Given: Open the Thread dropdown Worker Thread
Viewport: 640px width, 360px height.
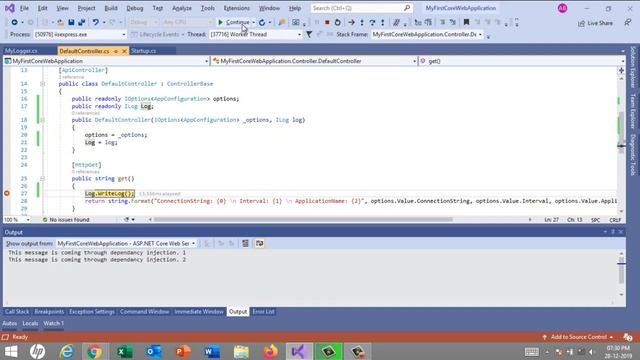Looking at the screenshot, I should [x=256, y=34].
